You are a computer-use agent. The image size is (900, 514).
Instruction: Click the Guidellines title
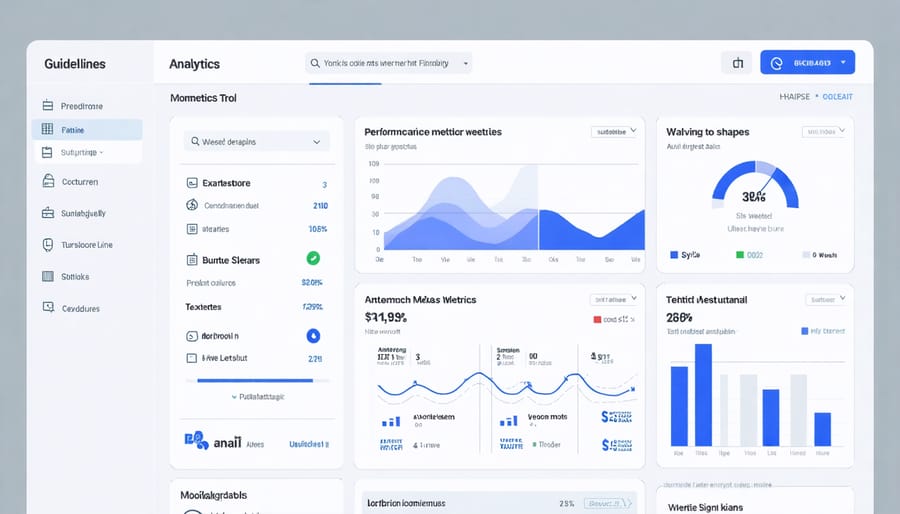coord(75,64)
